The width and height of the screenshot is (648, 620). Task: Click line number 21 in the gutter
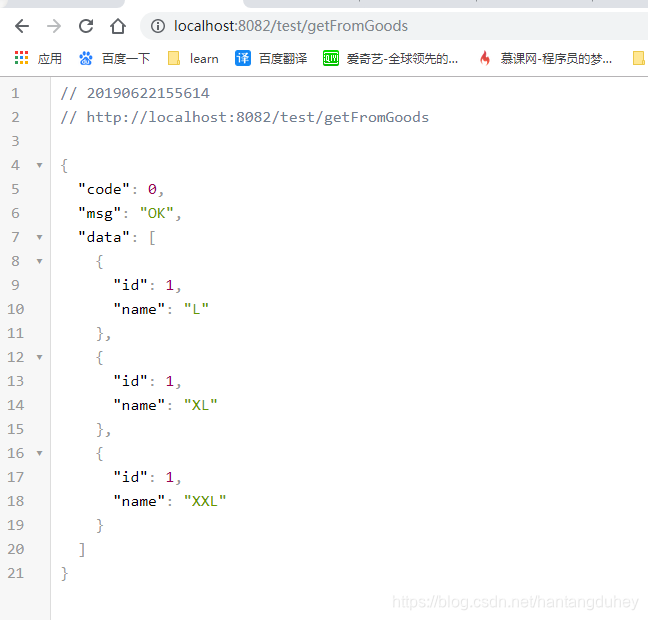16,573
